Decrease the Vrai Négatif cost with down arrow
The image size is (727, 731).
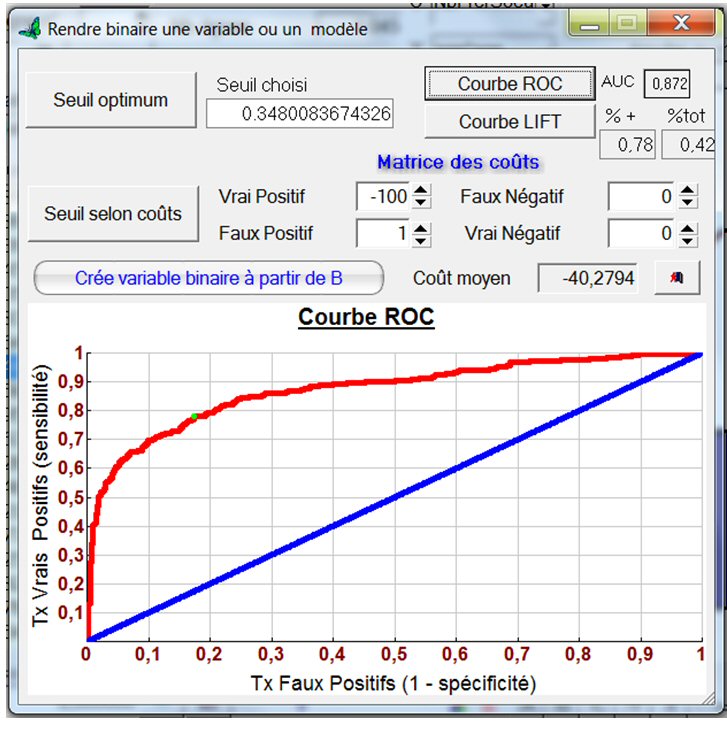tap(687, 240)
